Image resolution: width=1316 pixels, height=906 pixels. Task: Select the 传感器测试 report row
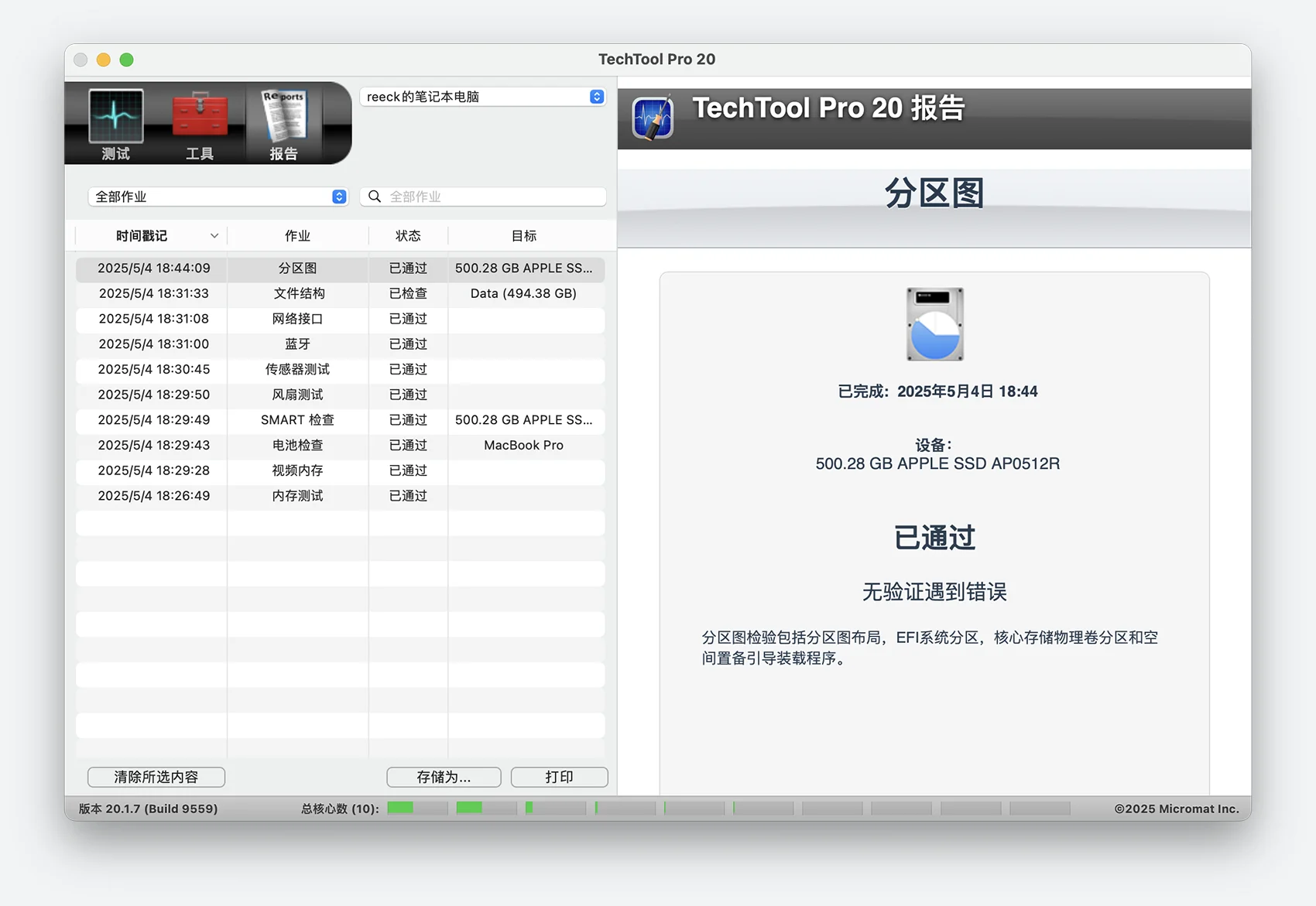[x=340, y=369]
